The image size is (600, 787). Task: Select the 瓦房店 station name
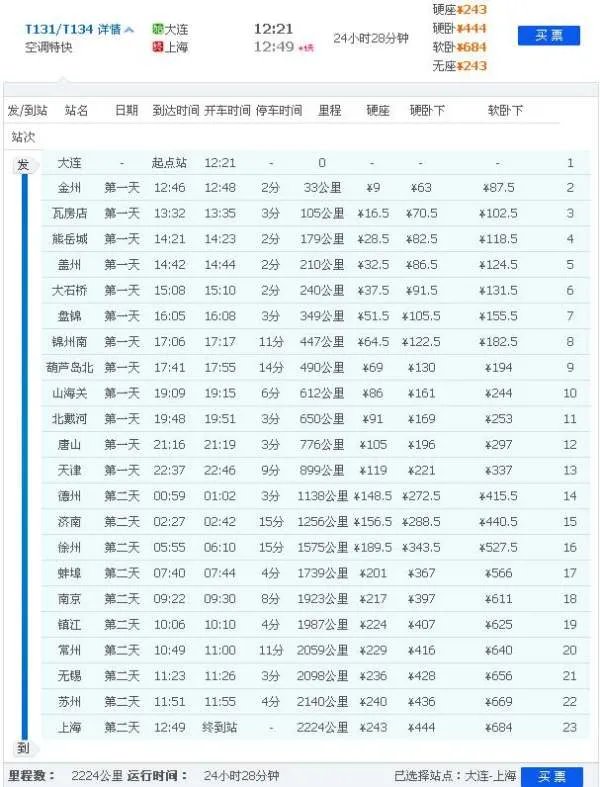click(69, 213)
